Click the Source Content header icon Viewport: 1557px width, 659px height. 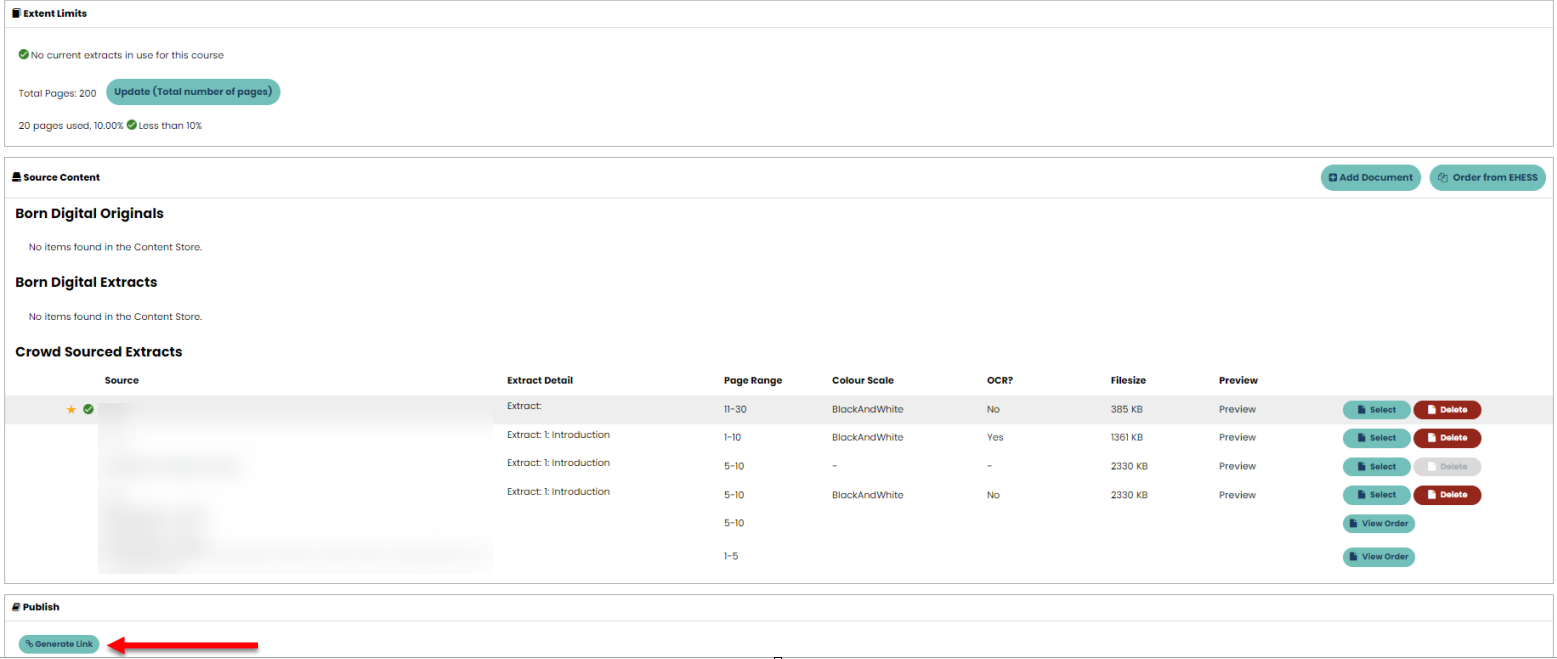16,178
